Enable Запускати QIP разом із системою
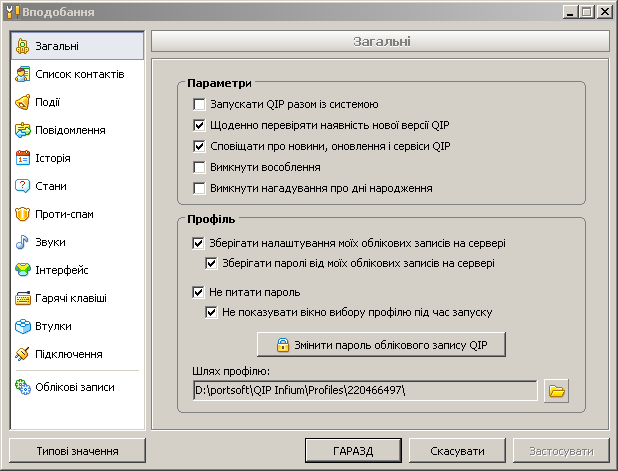 click(x=199, y=104)
